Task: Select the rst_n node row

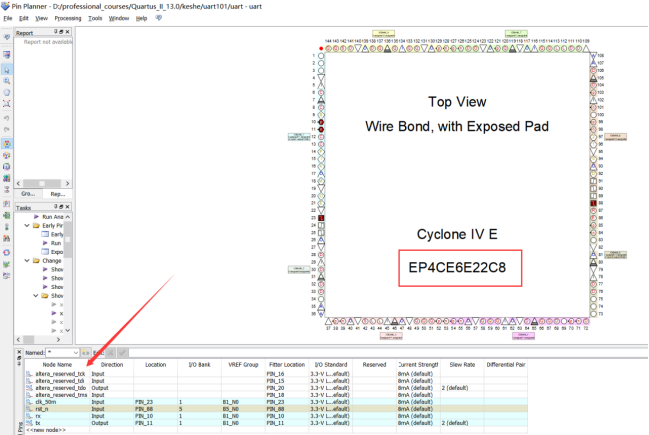Action: point(276,409)
